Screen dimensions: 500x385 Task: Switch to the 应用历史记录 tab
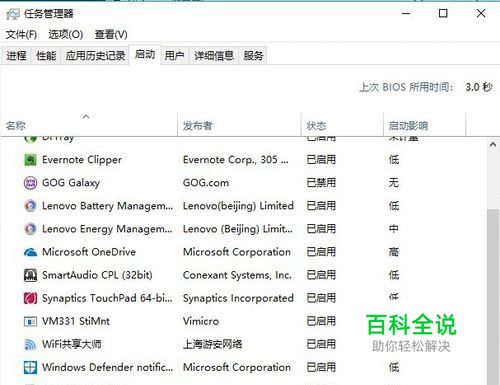[x=95, y=55]
